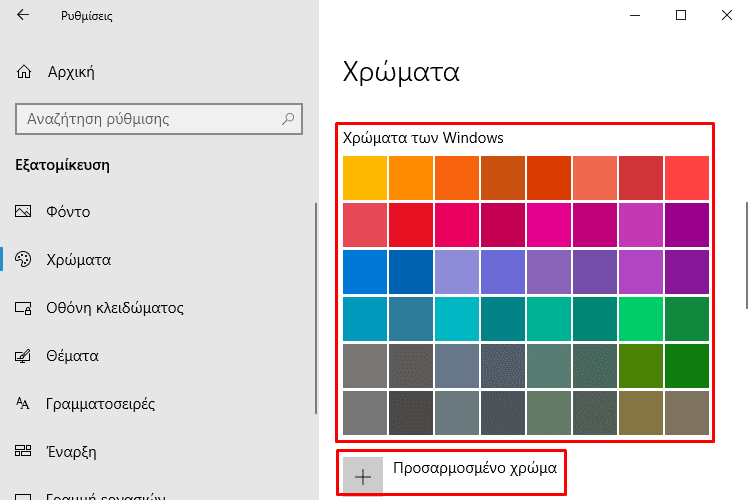
Task: Pick the bright orange swatch next to yellow
Action: 411,178
